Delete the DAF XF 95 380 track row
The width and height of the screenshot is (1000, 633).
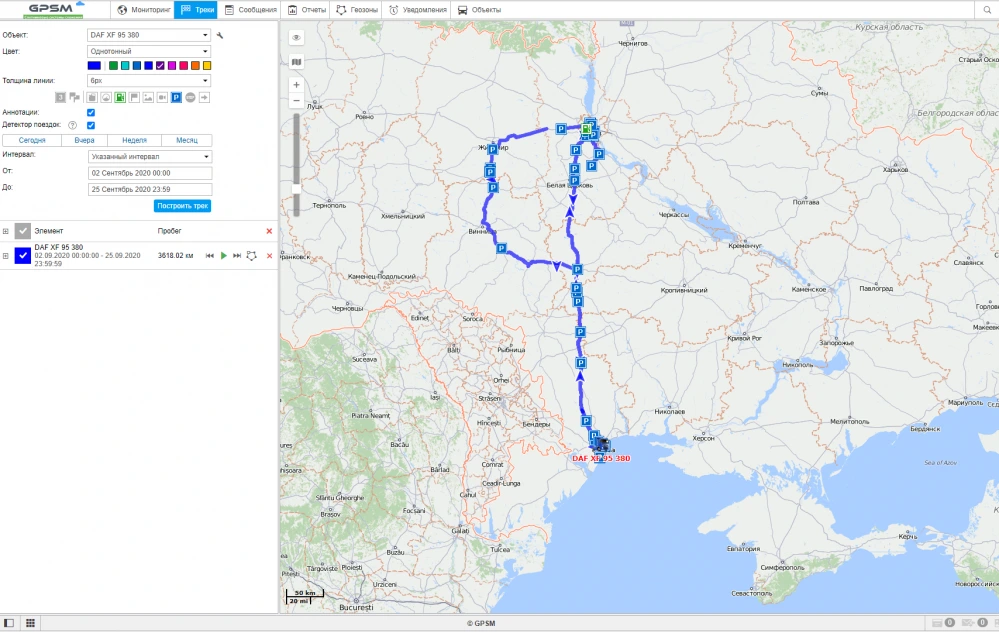(269, 256)
